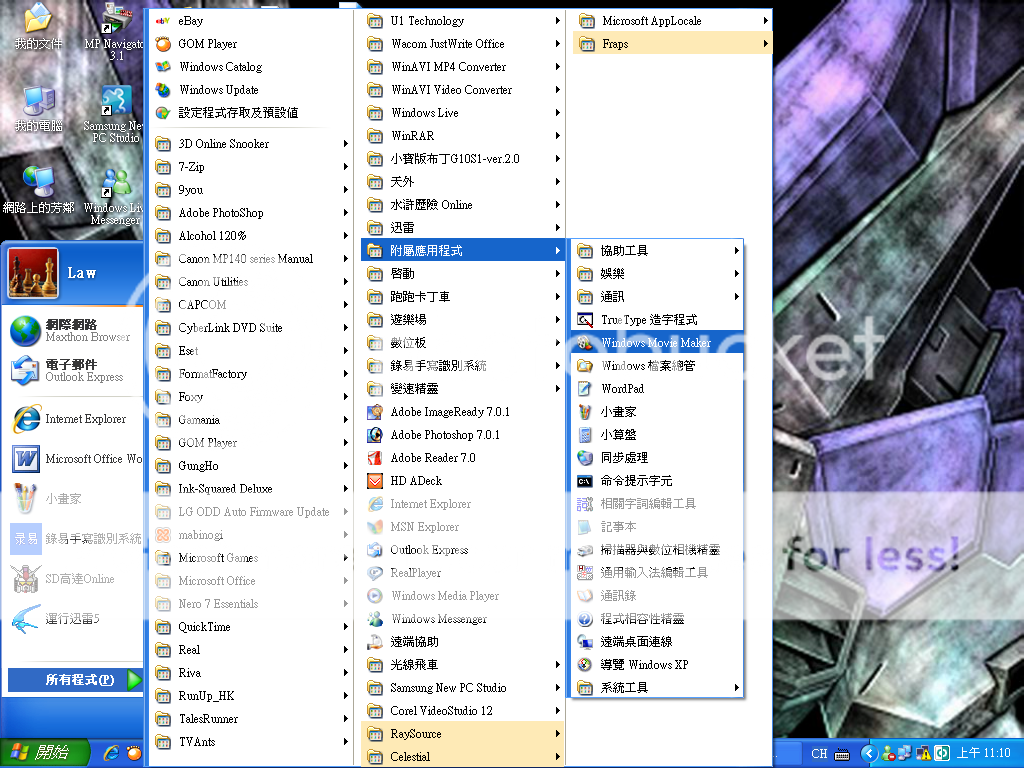Click the Adobe ImageReady 7.0.1 icon
The height and width of the screenshot is (768, 1024).
click(x=375, y=412)
